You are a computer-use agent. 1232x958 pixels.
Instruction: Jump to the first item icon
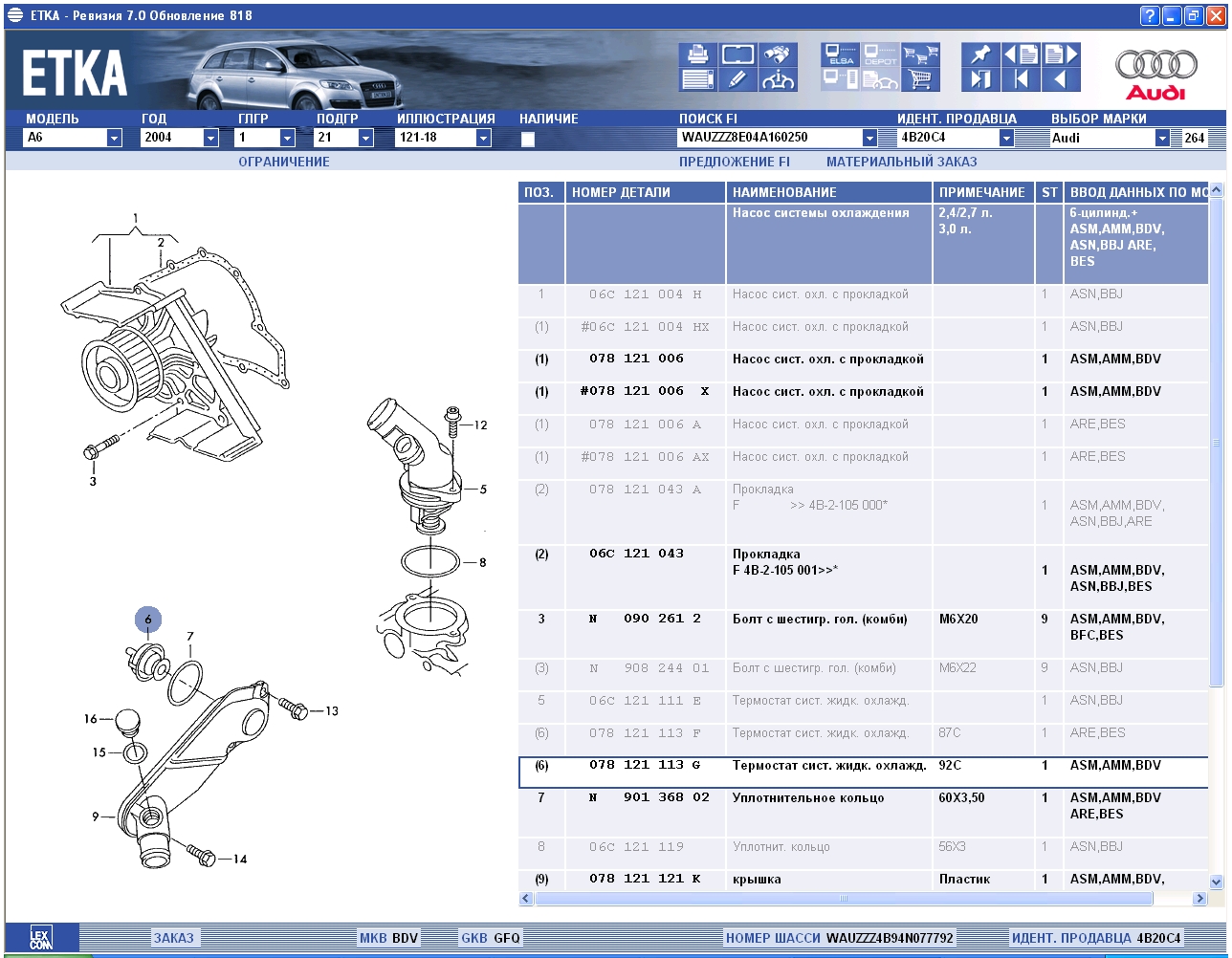tap(1022, 79)
